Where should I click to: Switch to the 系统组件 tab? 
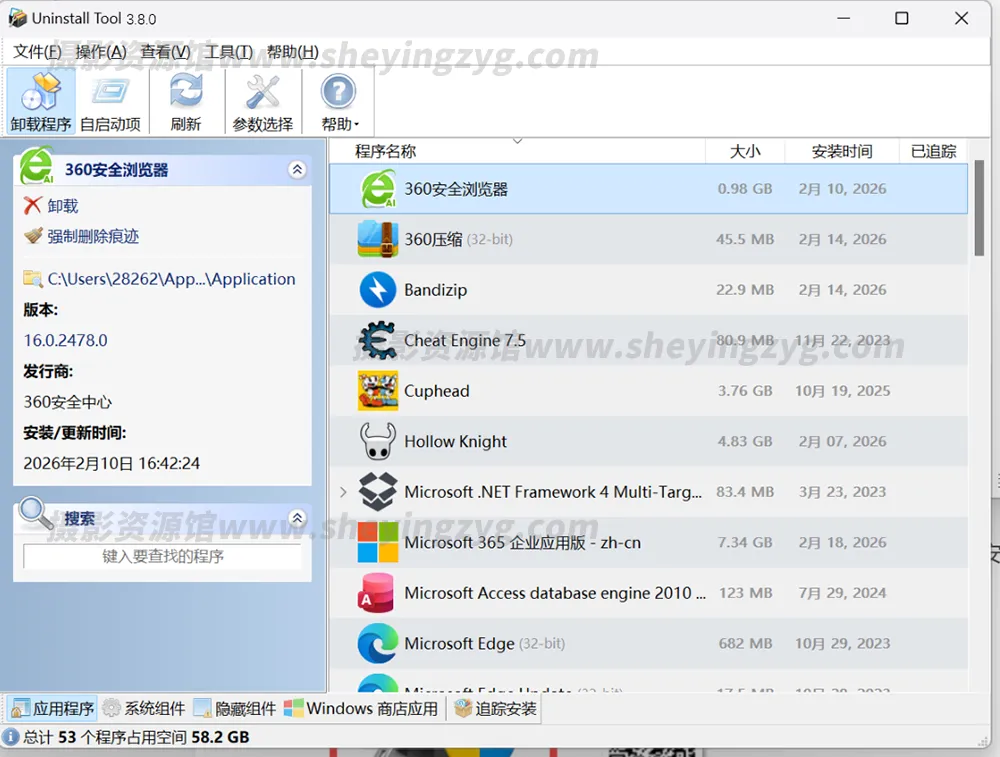[144, 709]
